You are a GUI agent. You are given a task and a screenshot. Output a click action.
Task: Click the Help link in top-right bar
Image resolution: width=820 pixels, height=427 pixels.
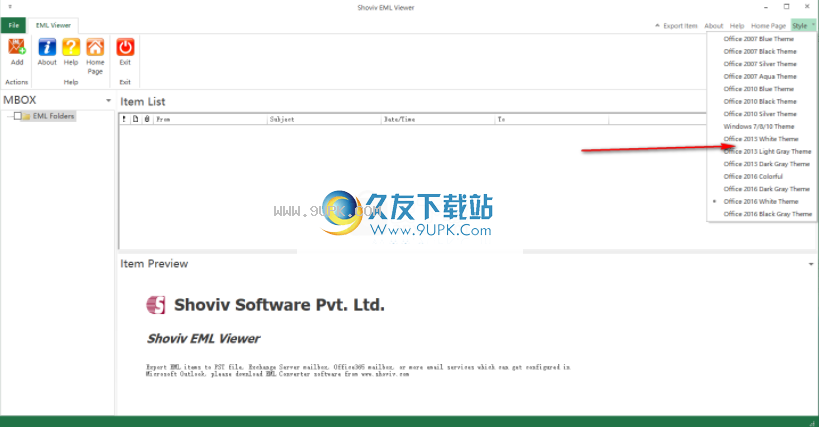click(737, 26)
